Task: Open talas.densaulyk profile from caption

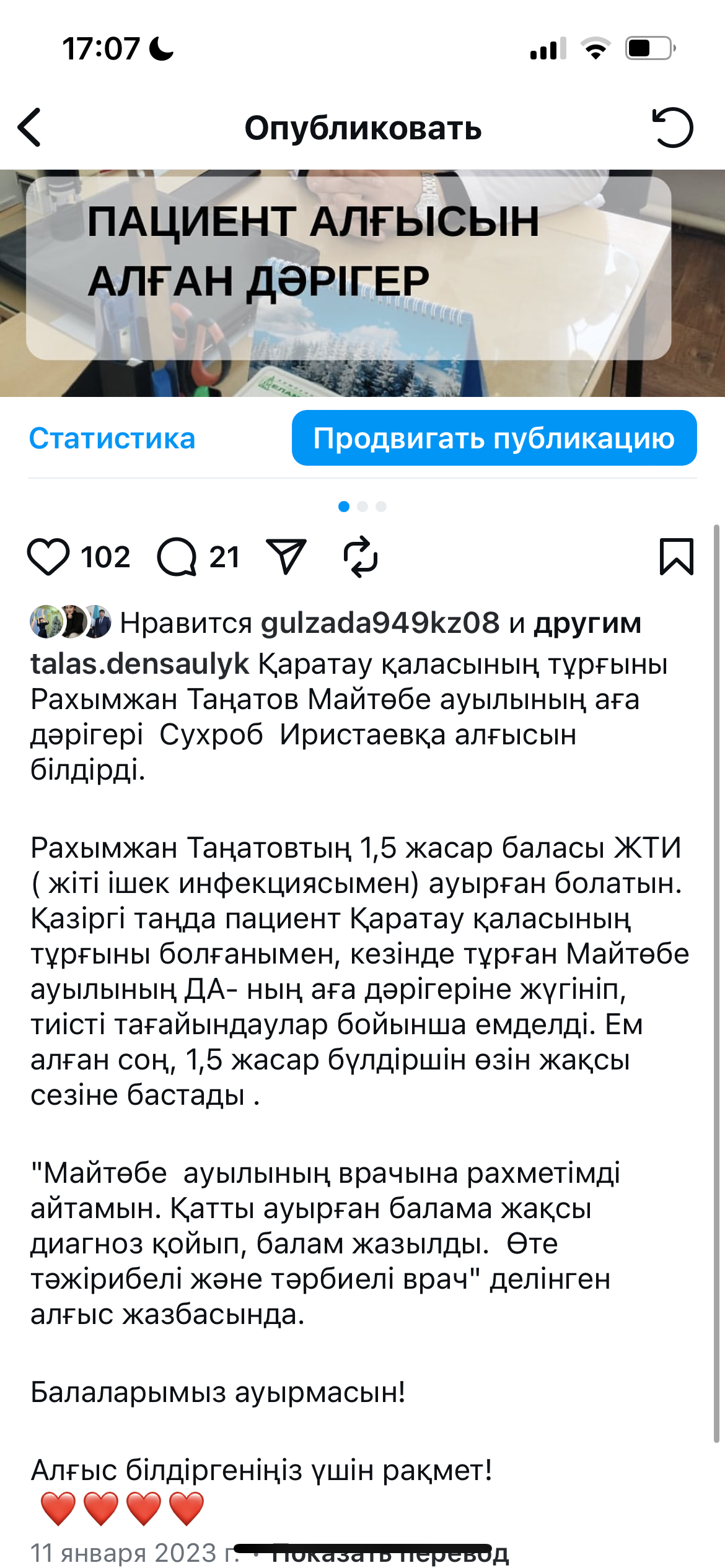Action: coord(140,664)
